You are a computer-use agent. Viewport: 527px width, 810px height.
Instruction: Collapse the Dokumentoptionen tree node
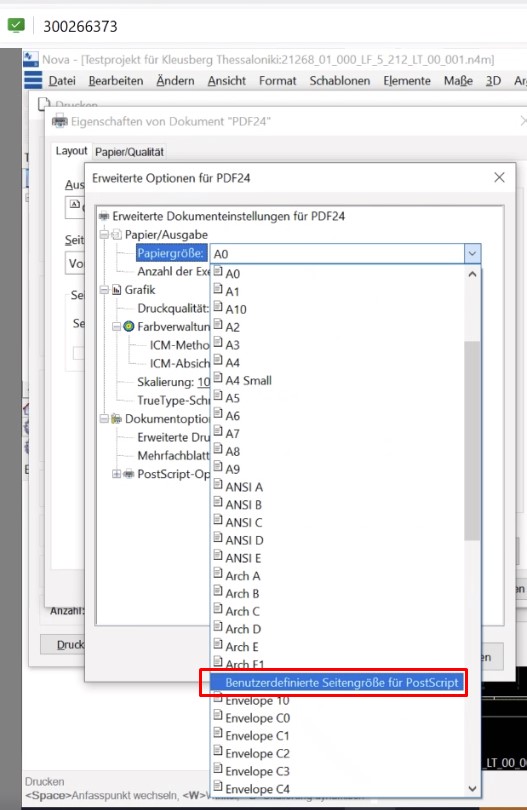tap(104, 418)
